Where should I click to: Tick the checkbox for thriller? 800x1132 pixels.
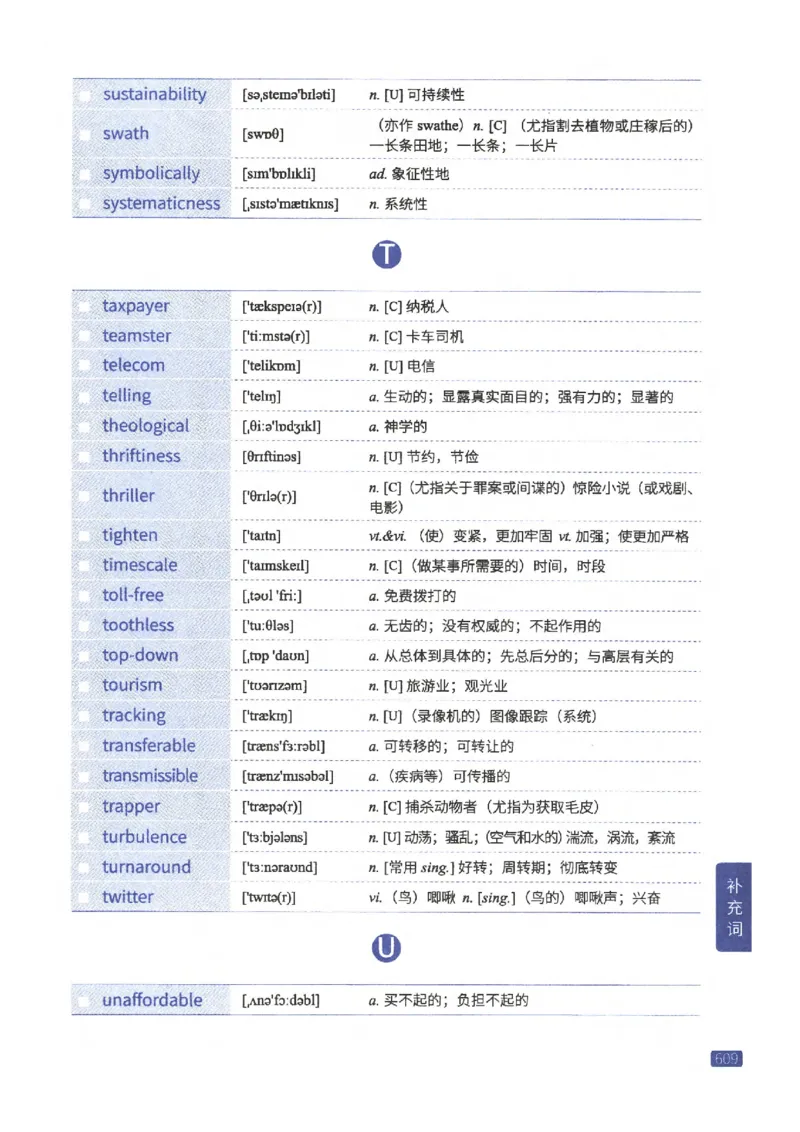coord(83,495)
